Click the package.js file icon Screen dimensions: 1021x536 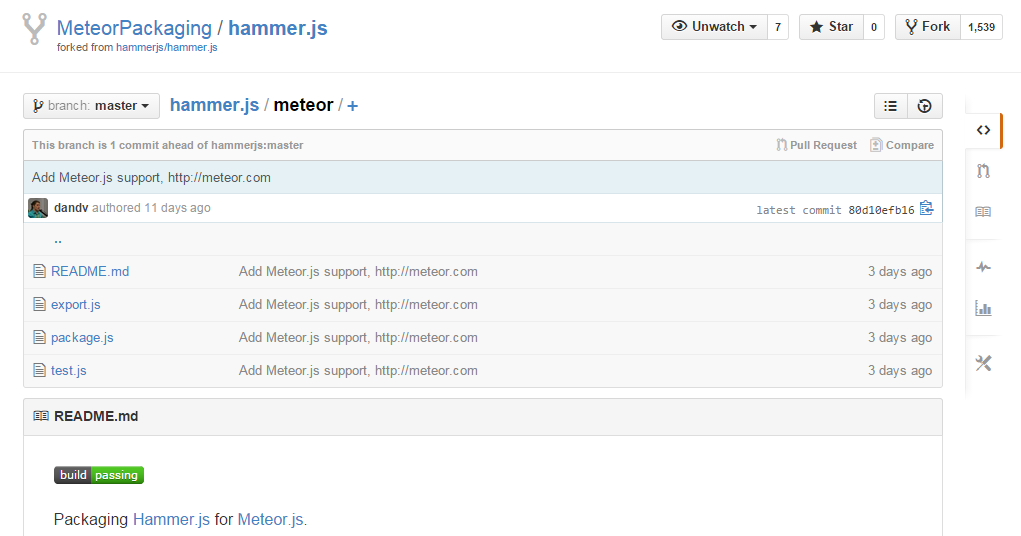pos(40,337)
